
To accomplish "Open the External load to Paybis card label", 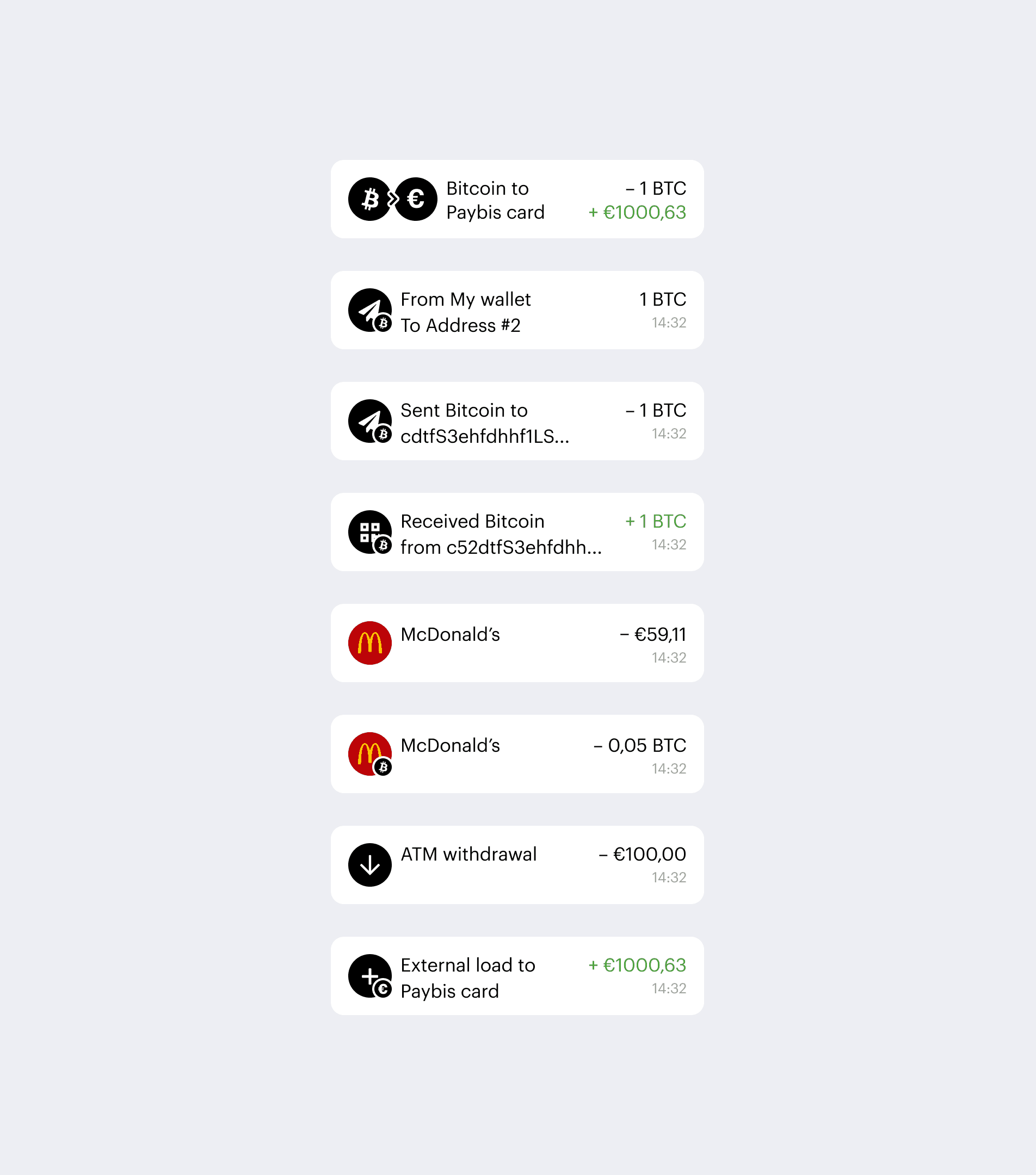I will (468, 978).
